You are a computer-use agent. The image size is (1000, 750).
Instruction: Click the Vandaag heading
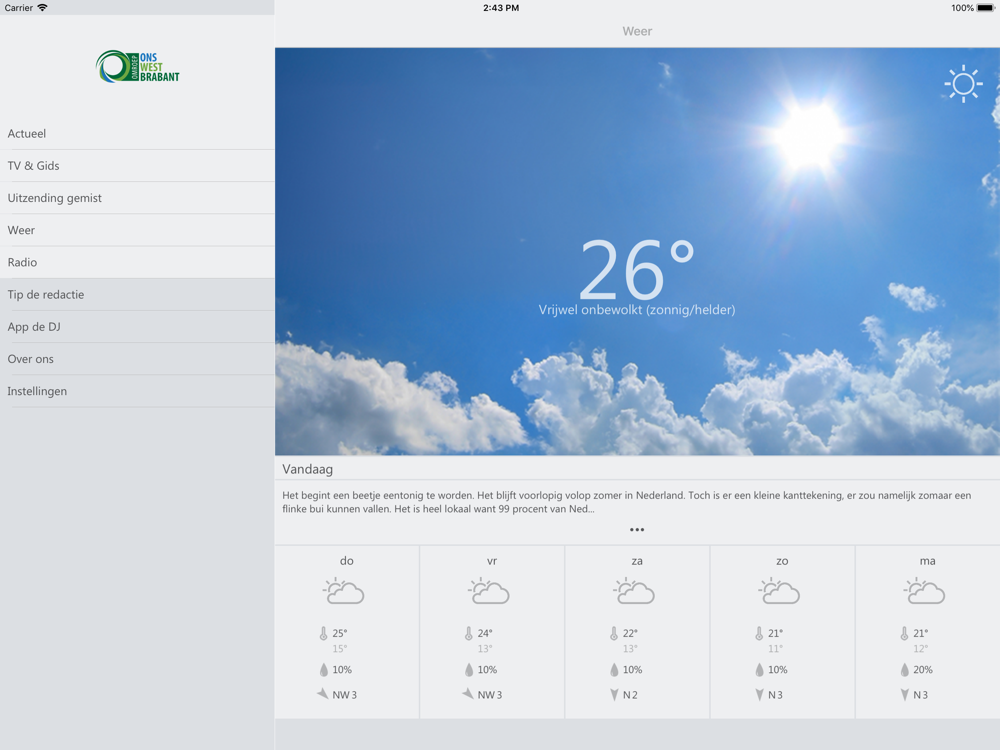click(307, 469)
